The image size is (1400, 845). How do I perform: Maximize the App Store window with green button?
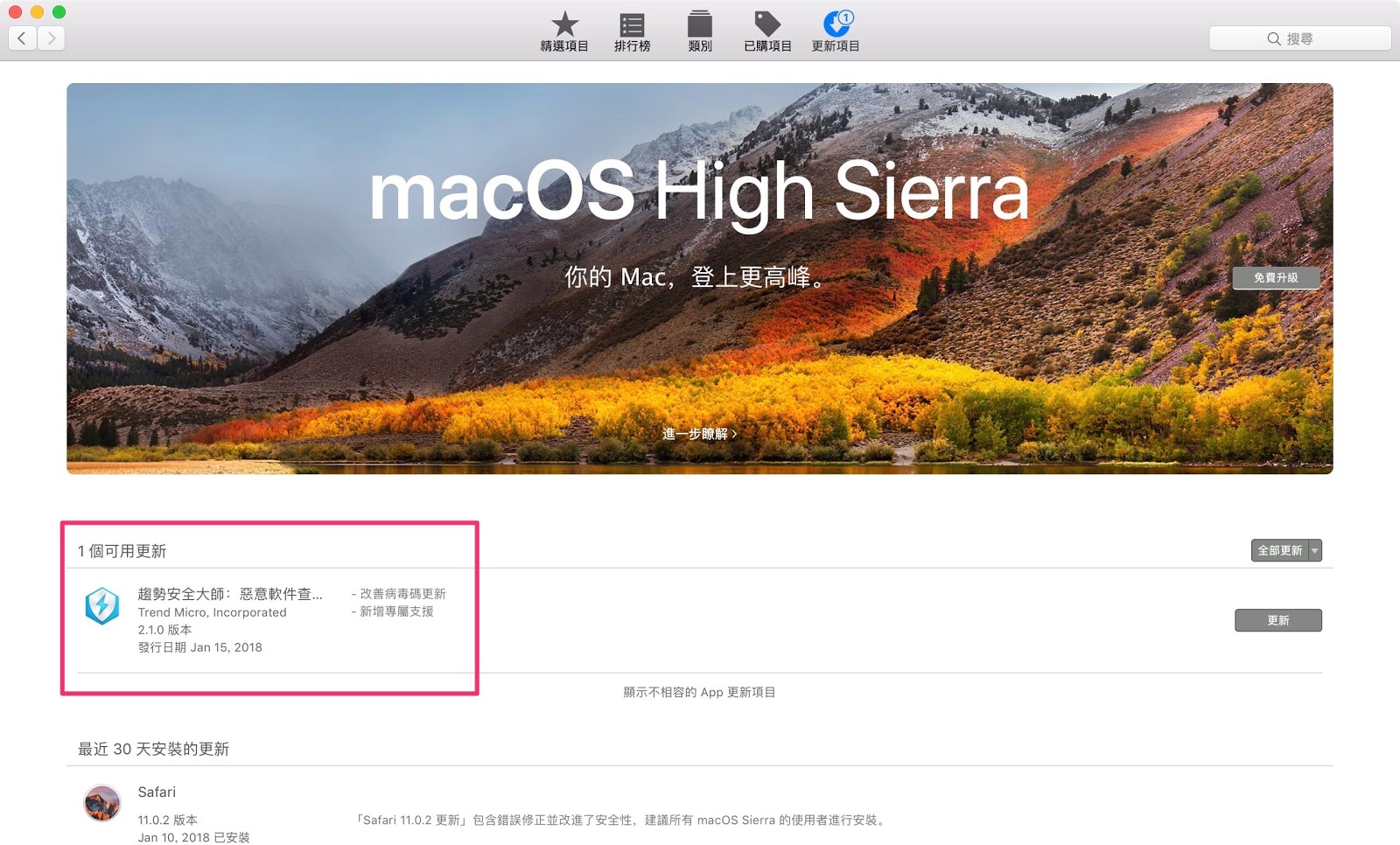tap(59, 11)
